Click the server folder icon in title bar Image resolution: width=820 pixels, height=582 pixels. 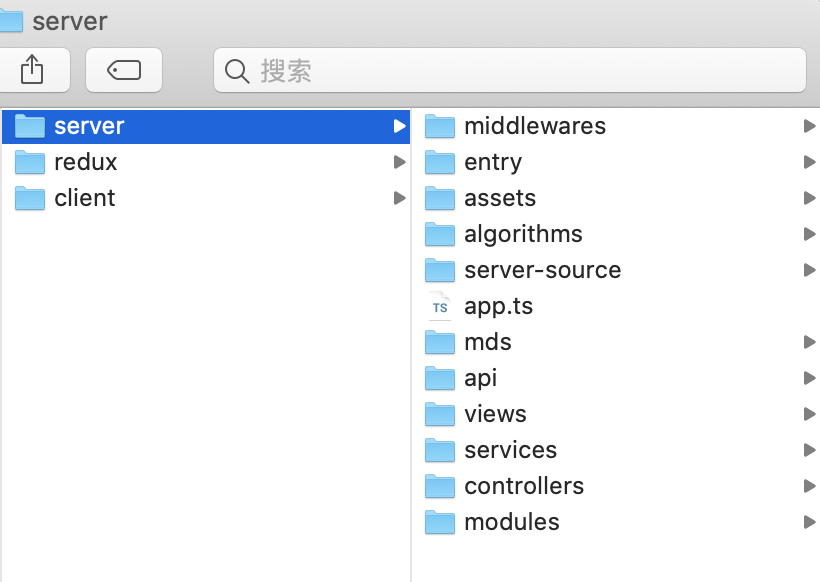(11, 20)
